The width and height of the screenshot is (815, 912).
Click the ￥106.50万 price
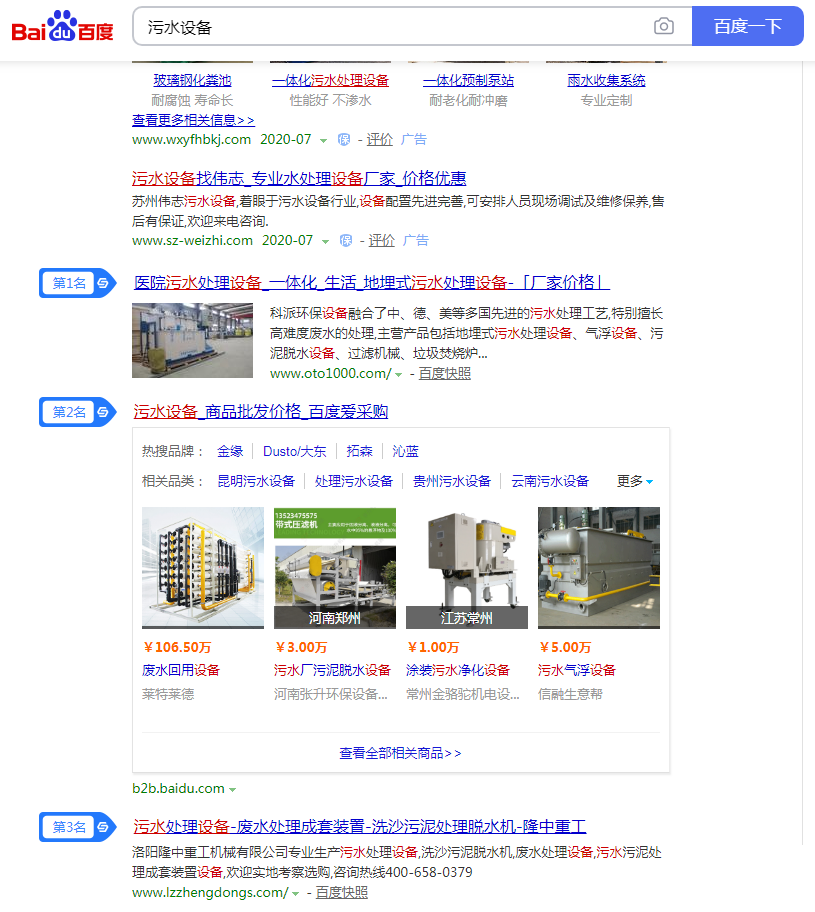point(177,647)
